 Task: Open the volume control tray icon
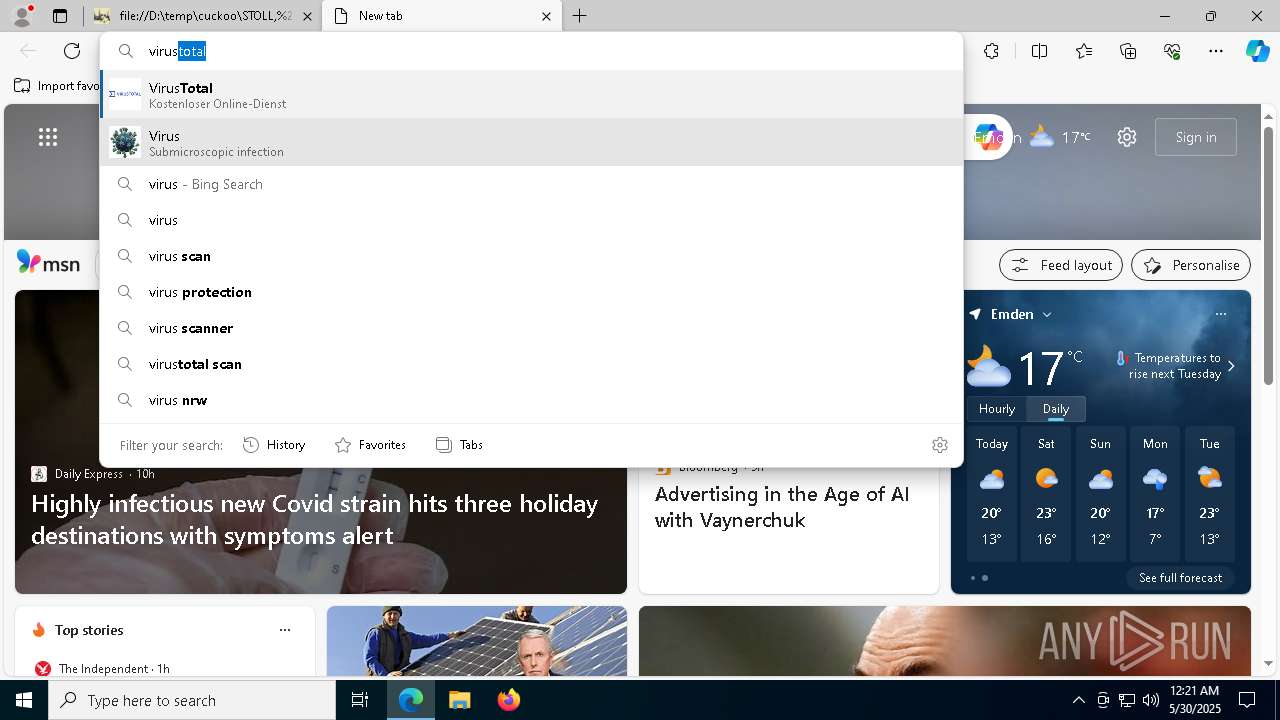click(1151, 700)
